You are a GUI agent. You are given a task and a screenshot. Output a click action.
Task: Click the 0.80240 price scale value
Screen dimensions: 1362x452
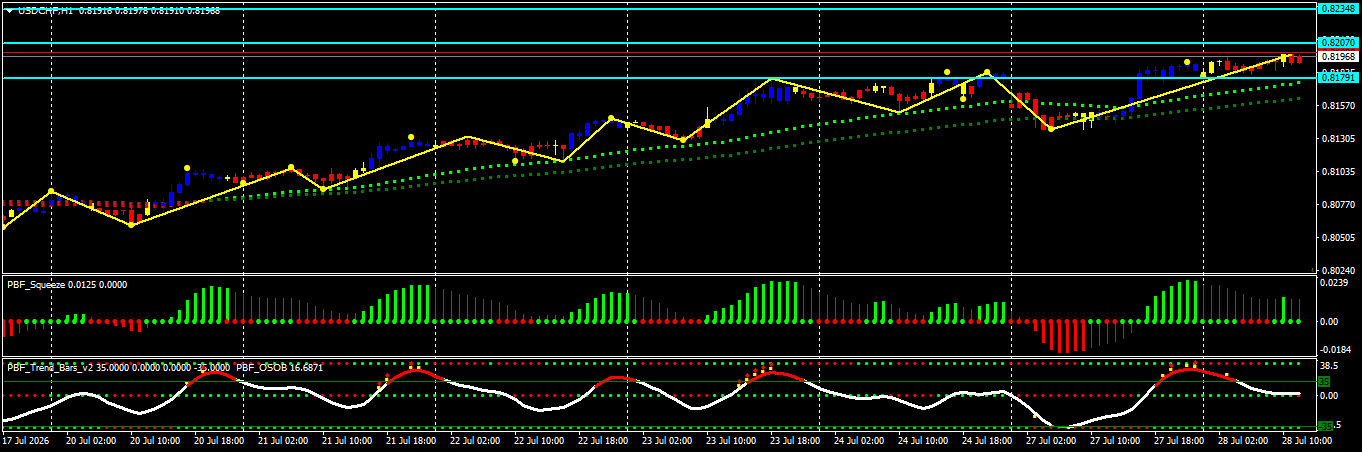pyautogui.click(x=1338, y=270)
